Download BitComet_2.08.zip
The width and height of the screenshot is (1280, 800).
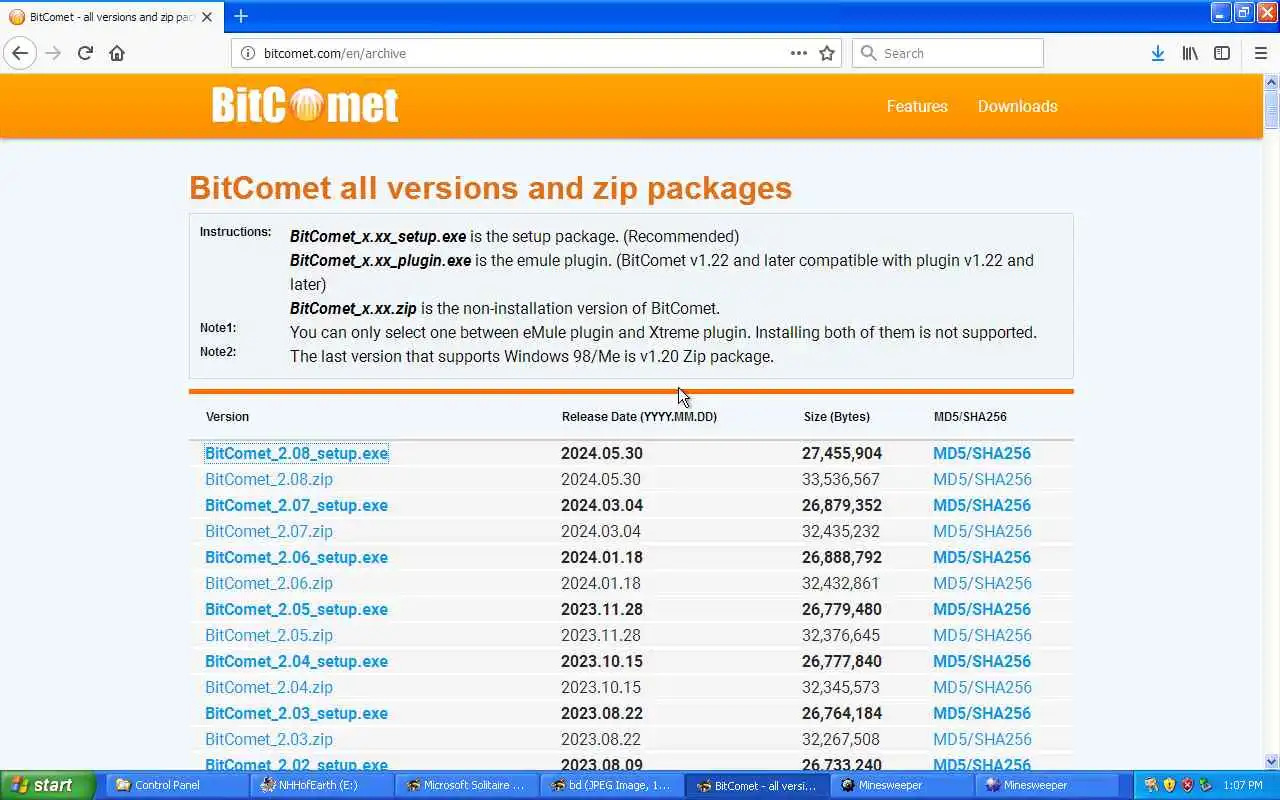pos(269,479)
